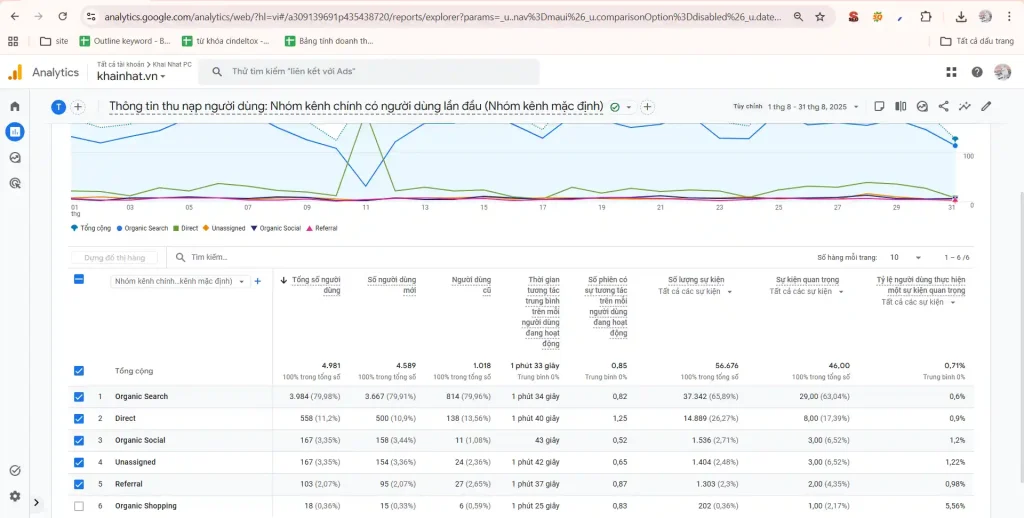
Task: Click the add comparison plus next to T
Action: [x=78, y=106]
